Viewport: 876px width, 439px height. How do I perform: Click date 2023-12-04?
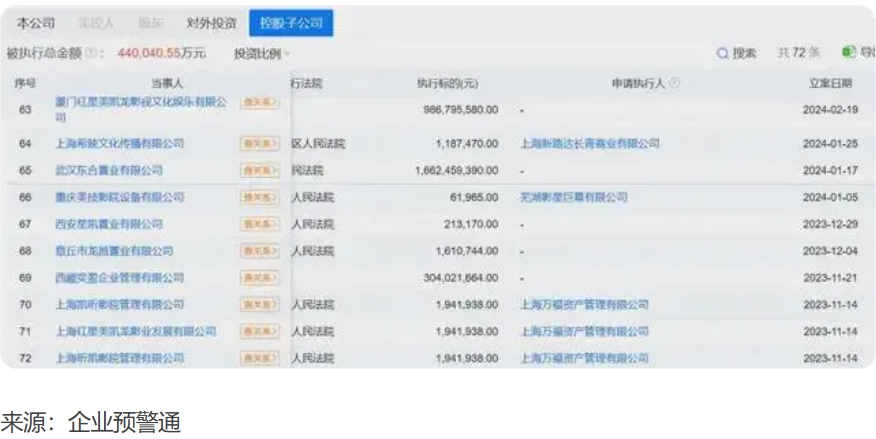pos(830,251)
